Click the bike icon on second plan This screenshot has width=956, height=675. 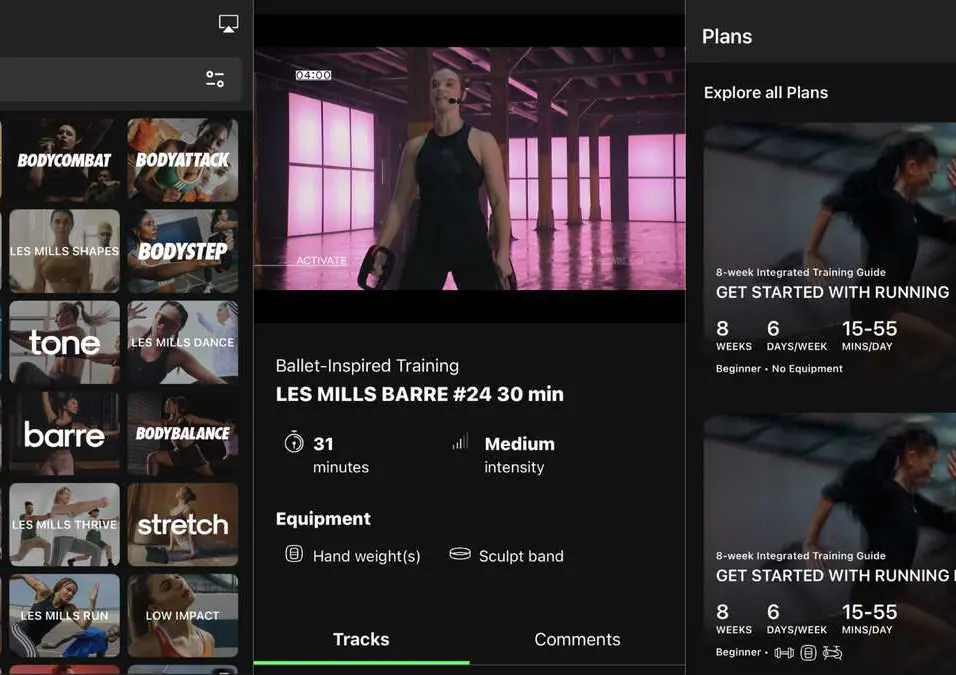coord(832,653)
